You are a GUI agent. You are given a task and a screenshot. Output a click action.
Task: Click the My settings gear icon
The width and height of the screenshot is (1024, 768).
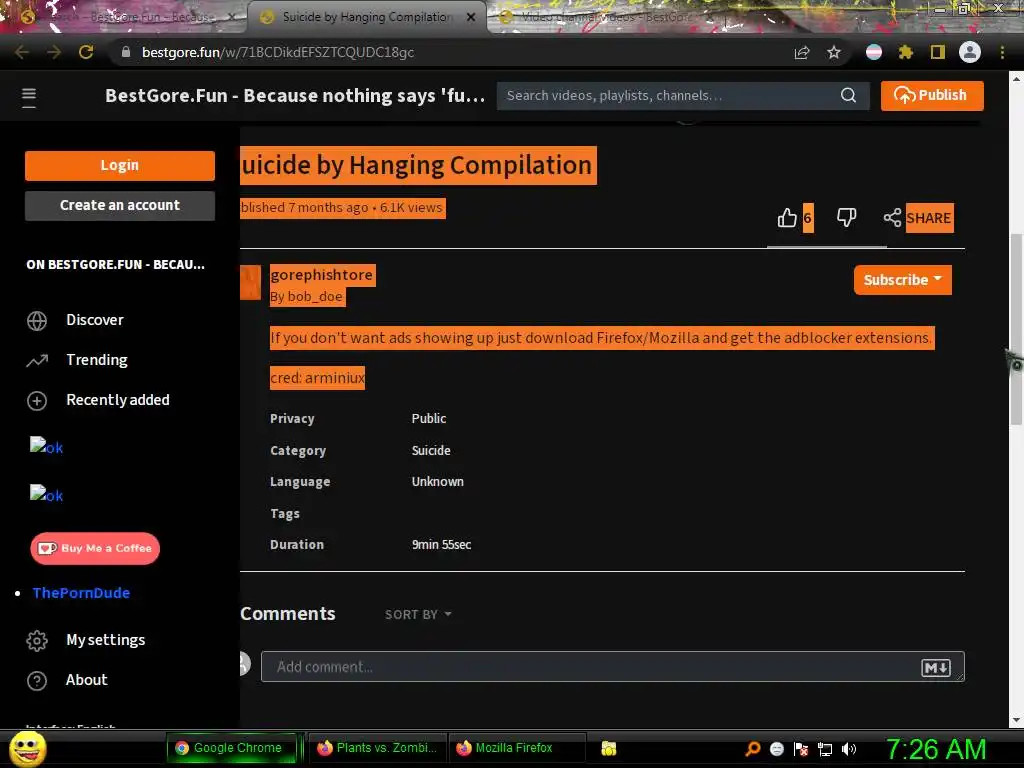click(37, 641)
